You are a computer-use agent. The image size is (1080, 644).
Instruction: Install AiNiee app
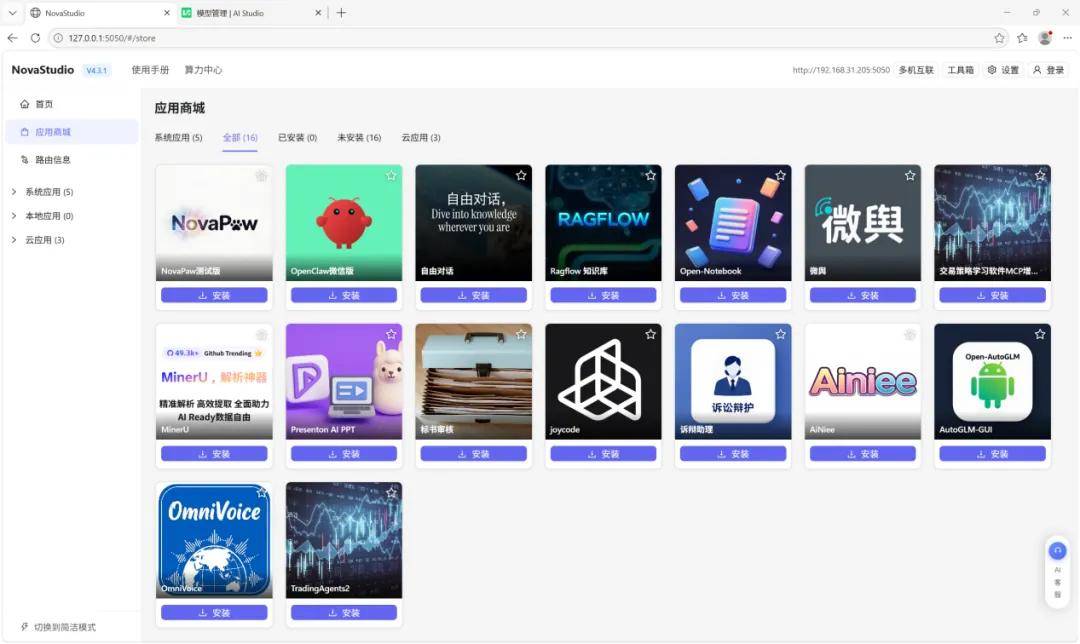coord(862,454)
